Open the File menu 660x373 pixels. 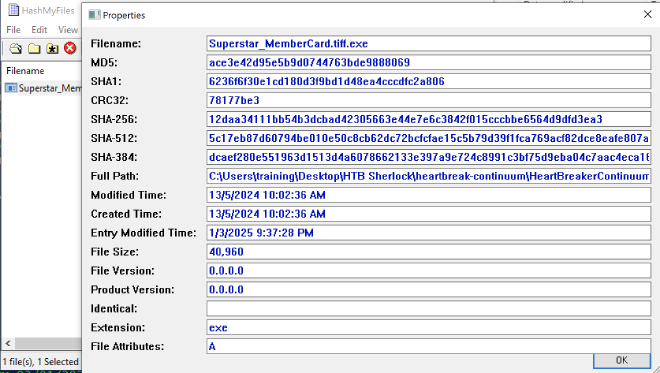(x=13, y=29)
